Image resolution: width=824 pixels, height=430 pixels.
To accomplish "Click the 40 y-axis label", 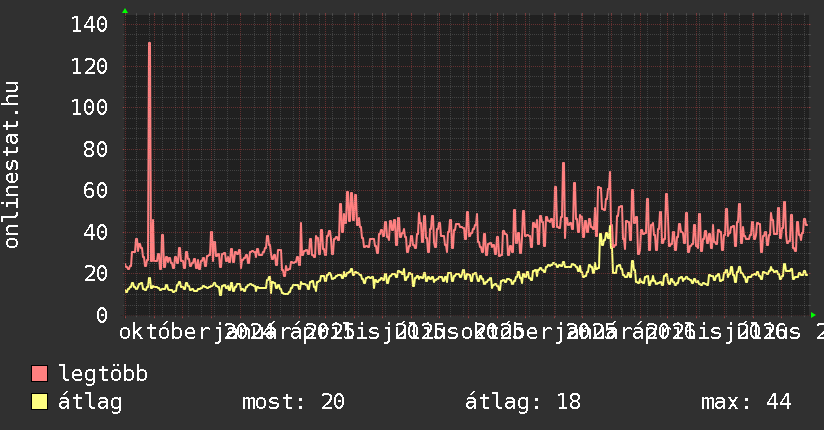I will (x=96, y=232).
